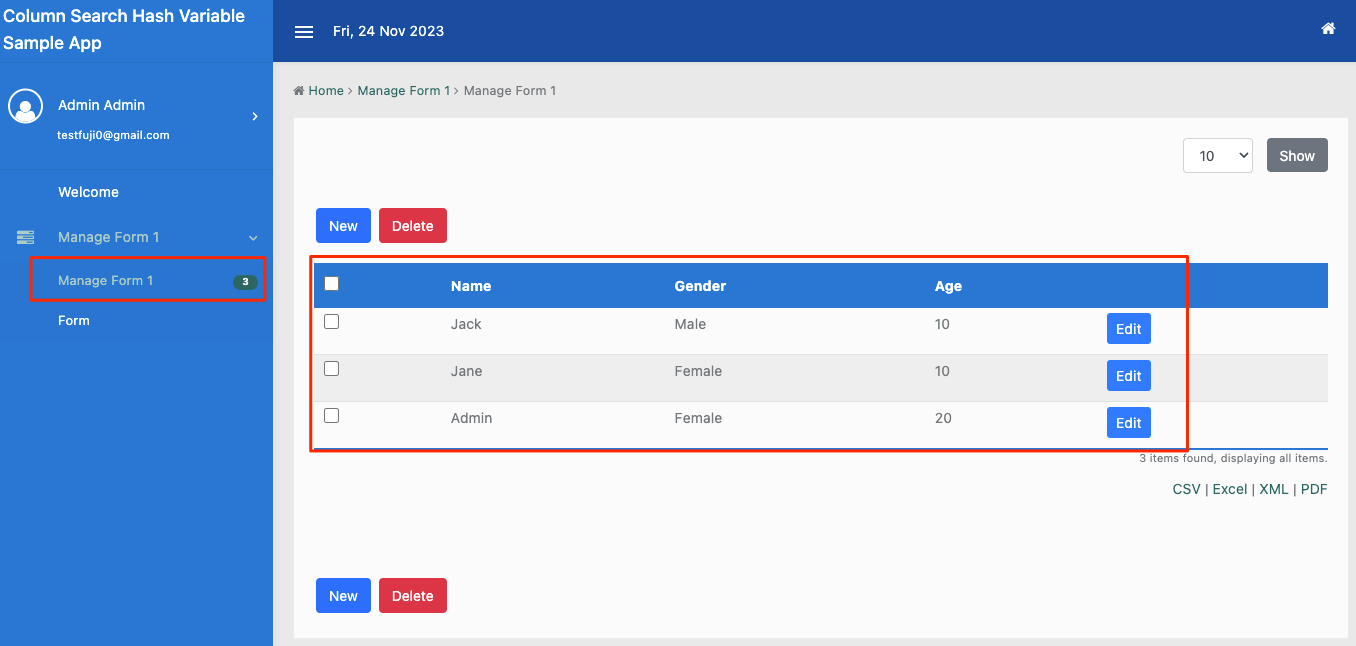Check the checkbox for Jack's row
Screen dimensions: 1356x646
(x=332, y=322)
